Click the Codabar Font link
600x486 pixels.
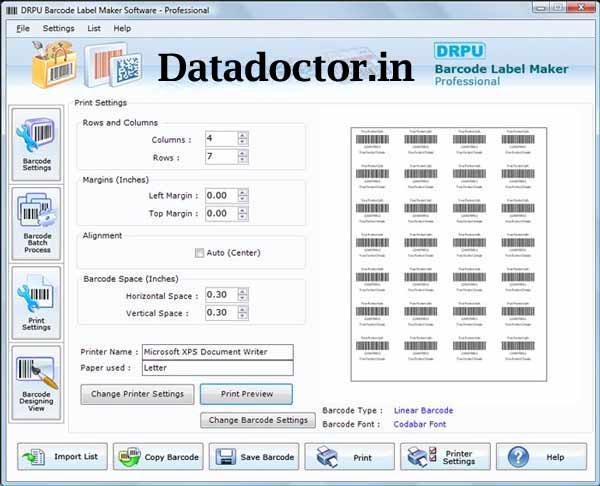point(420,424)
